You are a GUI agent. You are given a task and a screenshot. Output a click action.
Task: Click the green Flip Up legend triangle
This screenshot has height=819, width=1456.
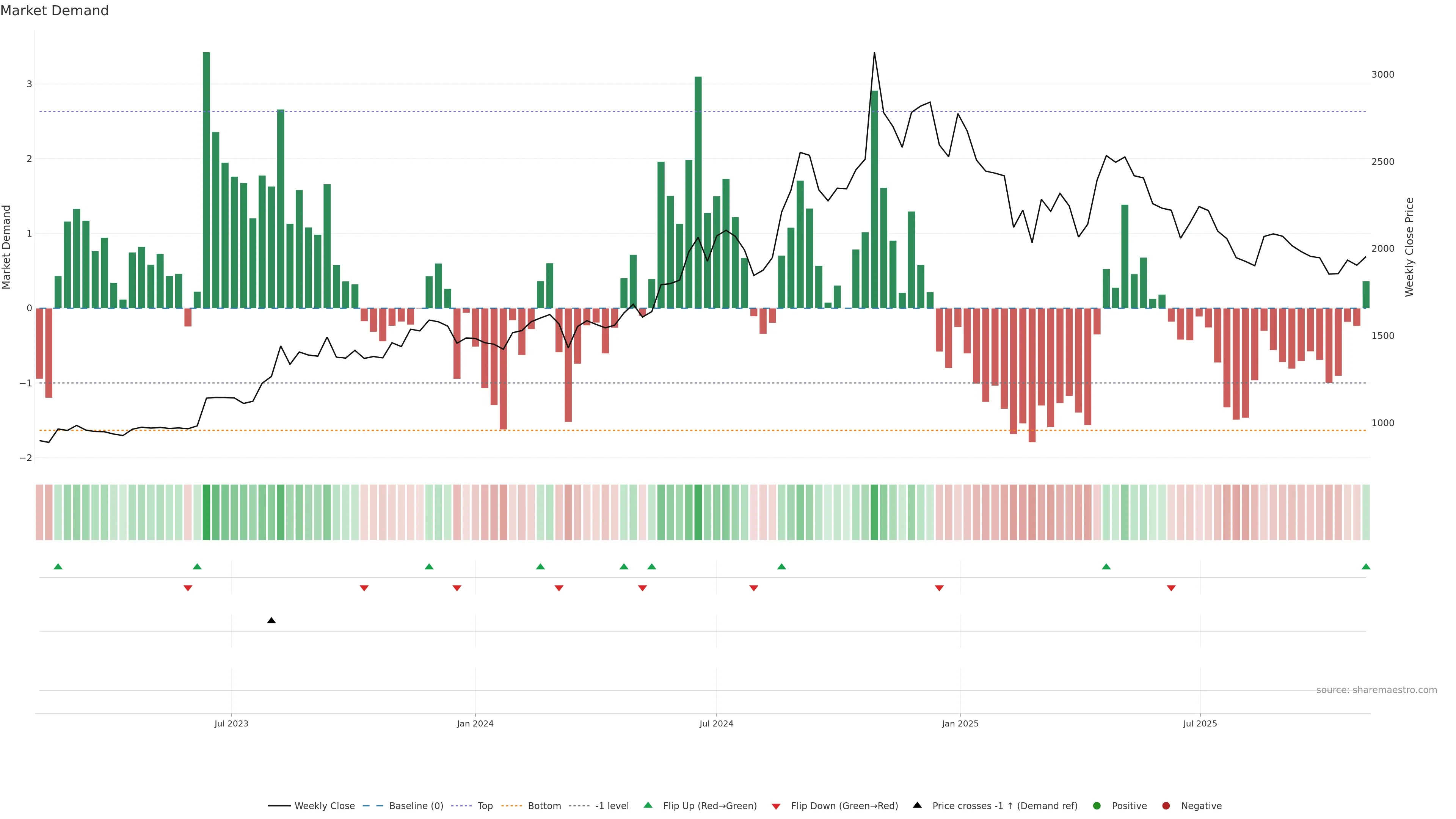pyautogui.click(x=648, y=805)
